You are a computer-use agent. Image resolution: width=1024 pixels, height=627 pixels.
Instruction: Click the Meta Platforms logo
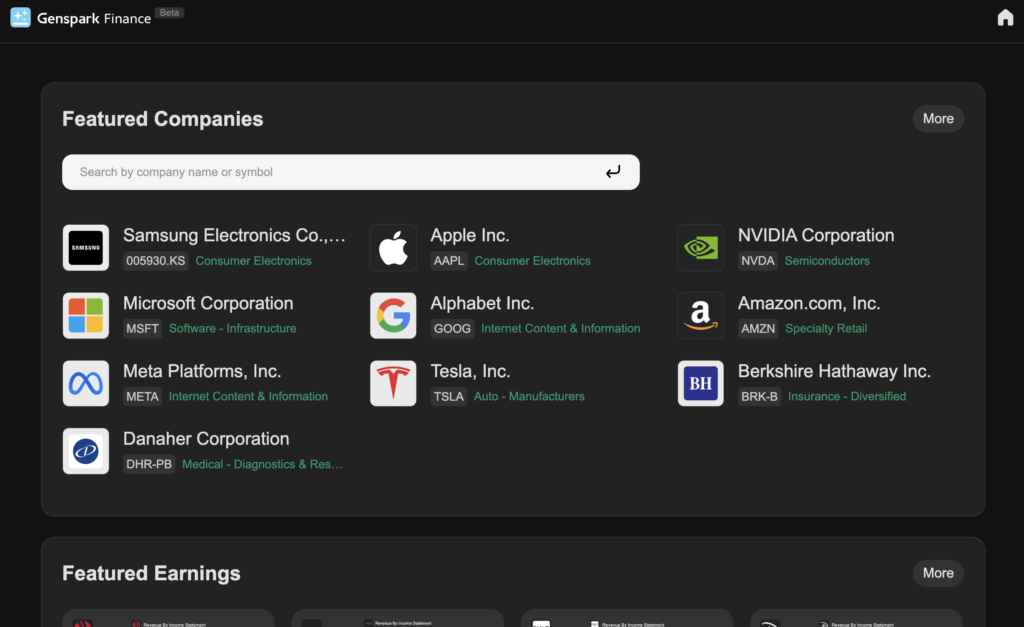pos(86,384)
